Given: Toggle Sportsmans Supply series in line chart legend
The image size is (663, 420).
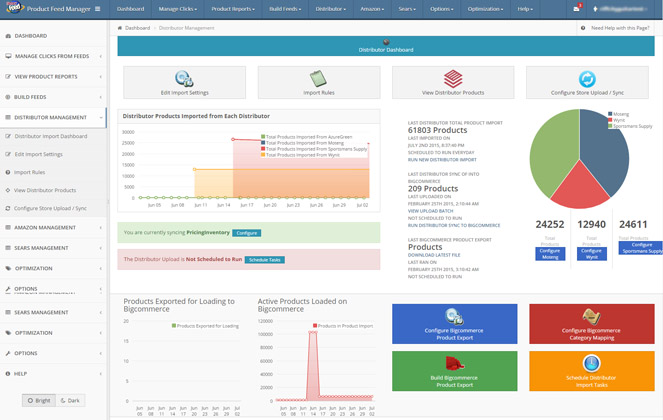Looking at the screenshot, I should (314, 149).
